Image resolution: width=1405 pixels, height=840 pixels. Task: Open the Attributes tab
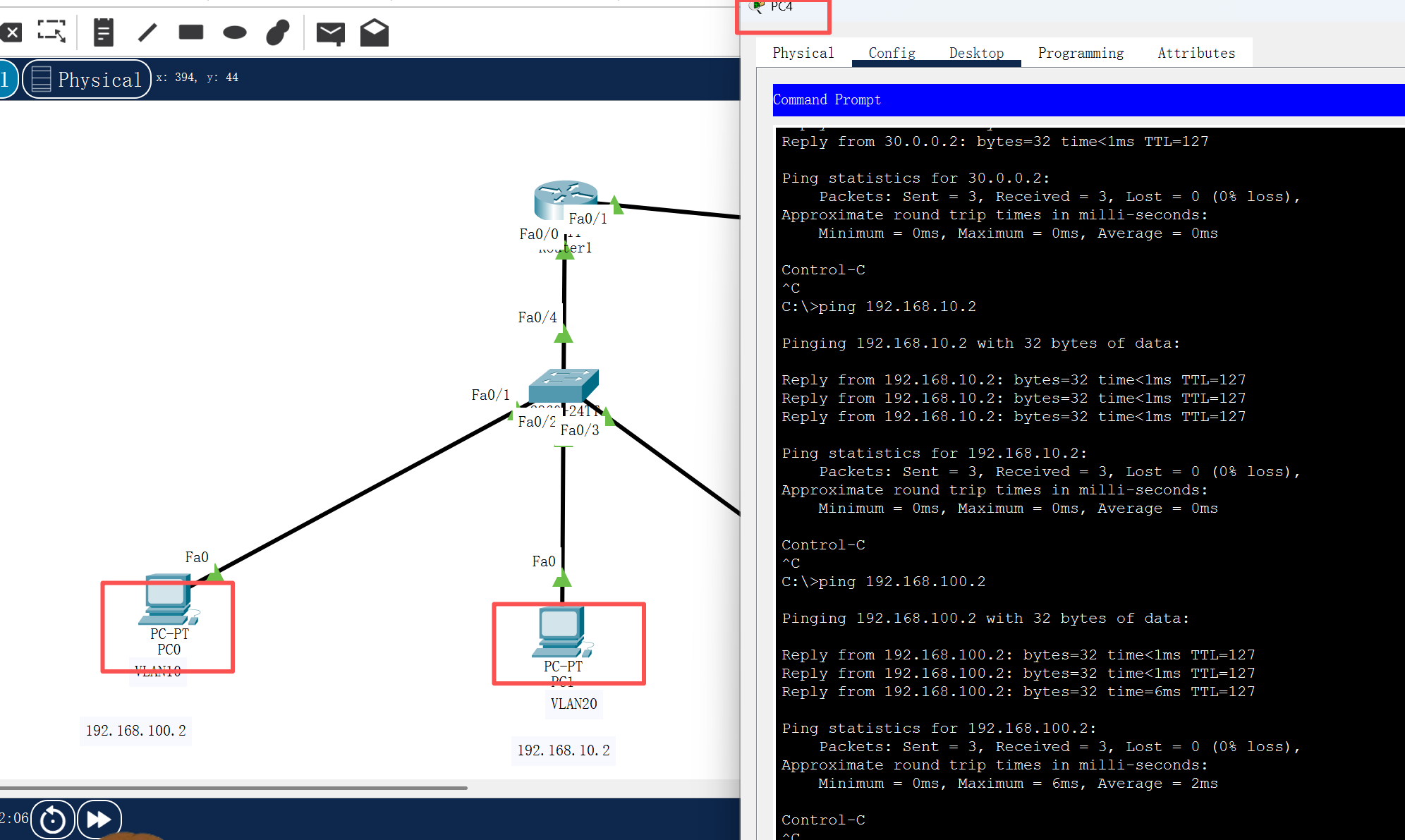click(1196, 53)
